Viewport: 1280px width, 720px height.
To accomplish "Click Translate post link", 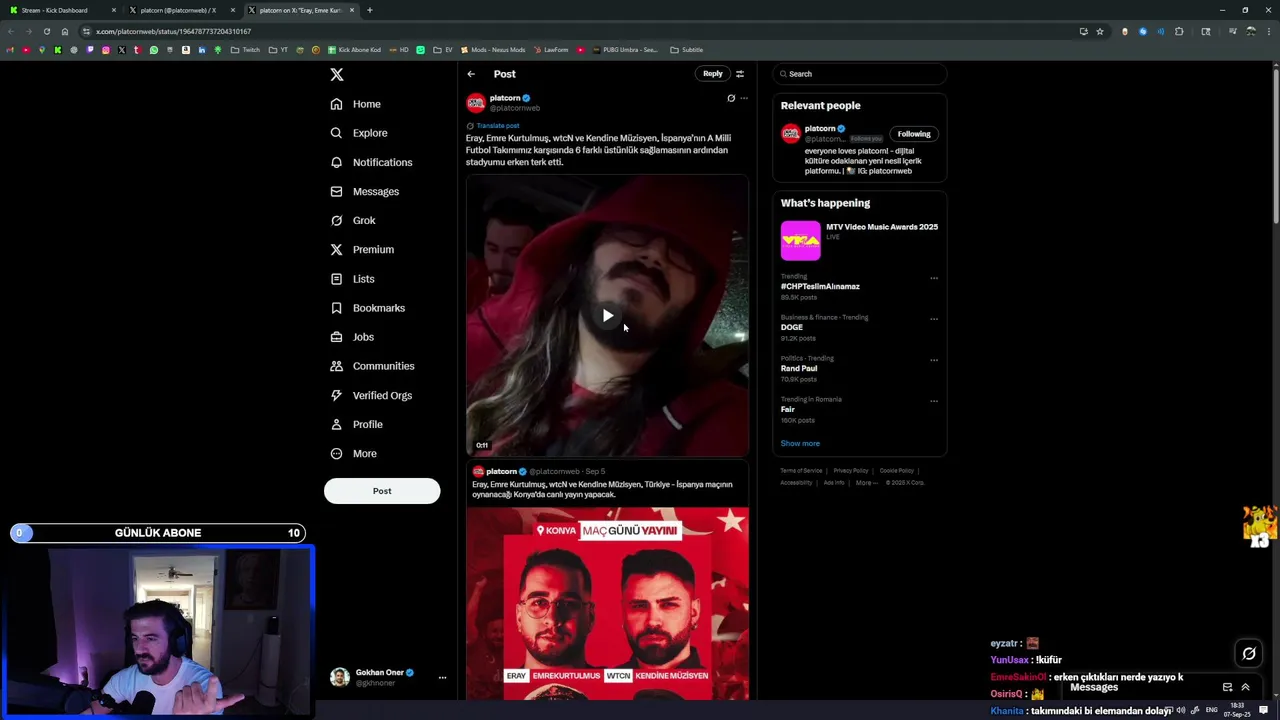I will 497,126.
